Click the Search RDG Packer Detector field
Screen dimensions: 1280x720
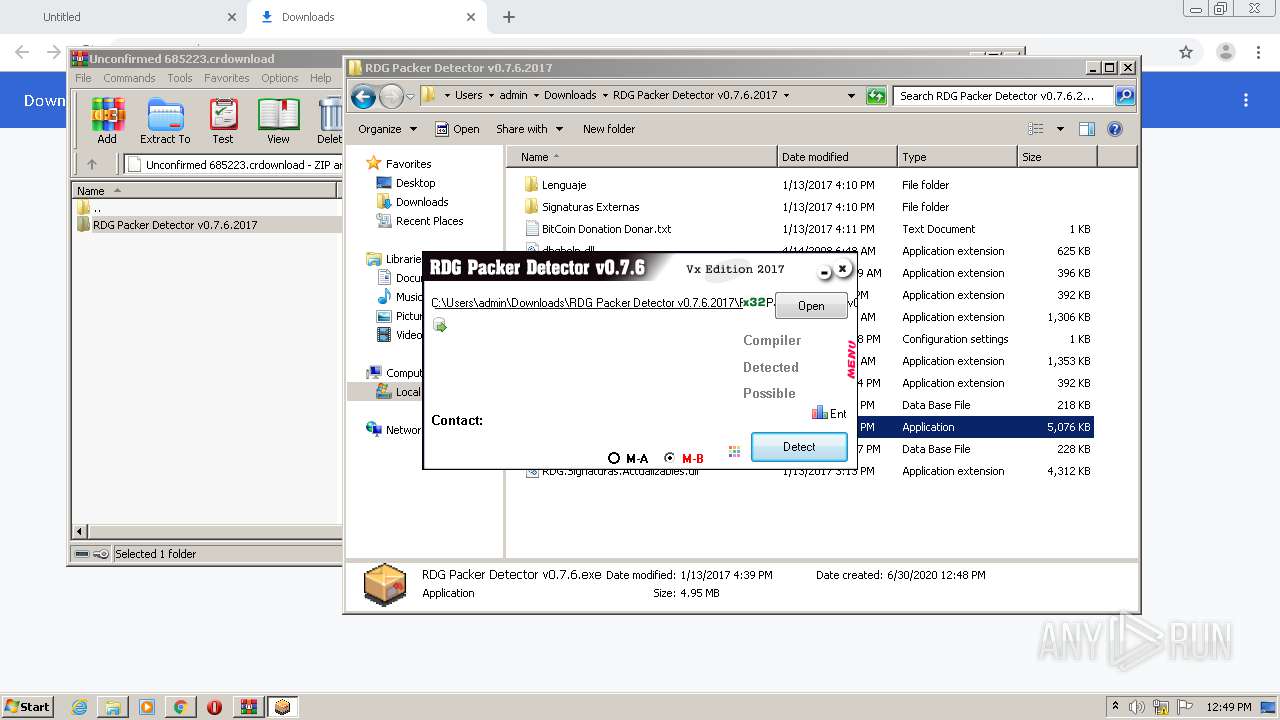coord(1003,96)
